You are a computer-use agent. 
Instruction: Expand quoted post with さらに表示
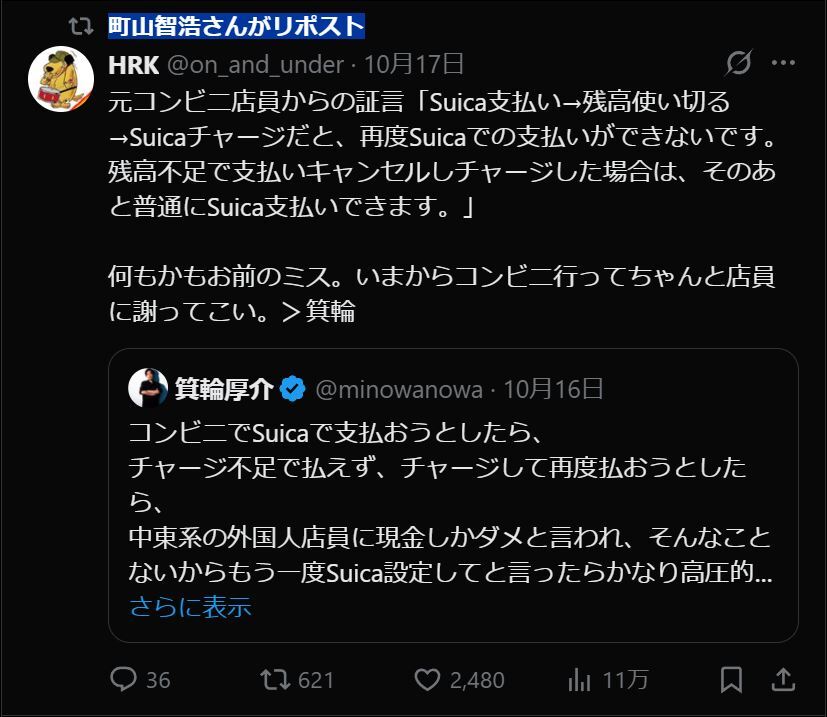[x=190, y=606]
